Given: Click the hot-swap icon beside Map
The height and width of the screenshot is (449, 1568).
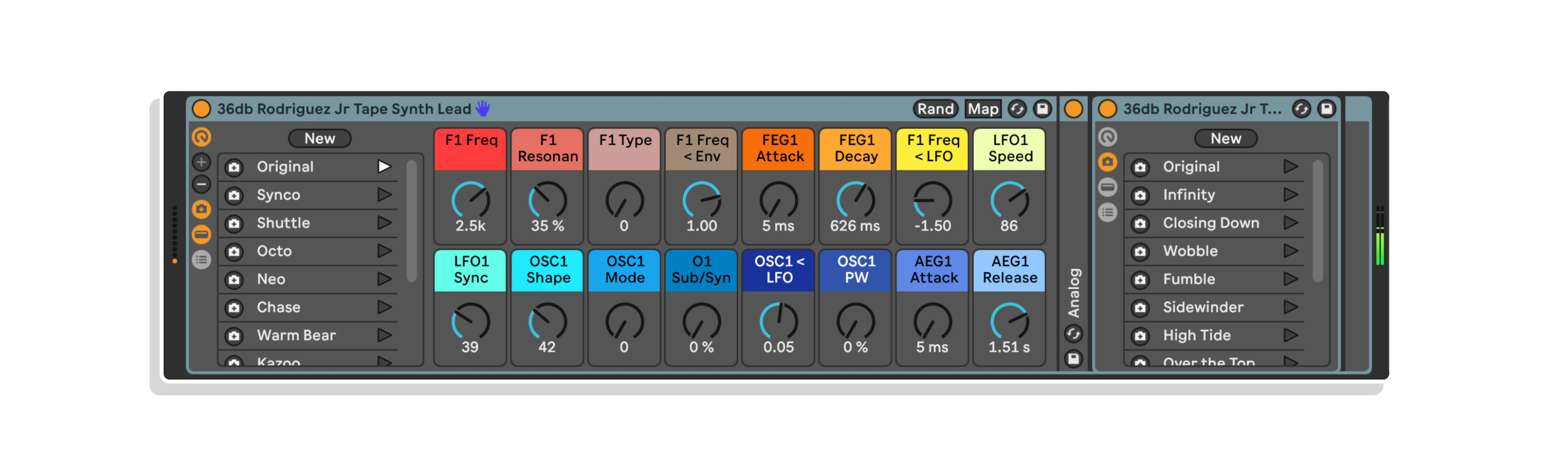Looking at the screenshot, I should [1017, 109].
